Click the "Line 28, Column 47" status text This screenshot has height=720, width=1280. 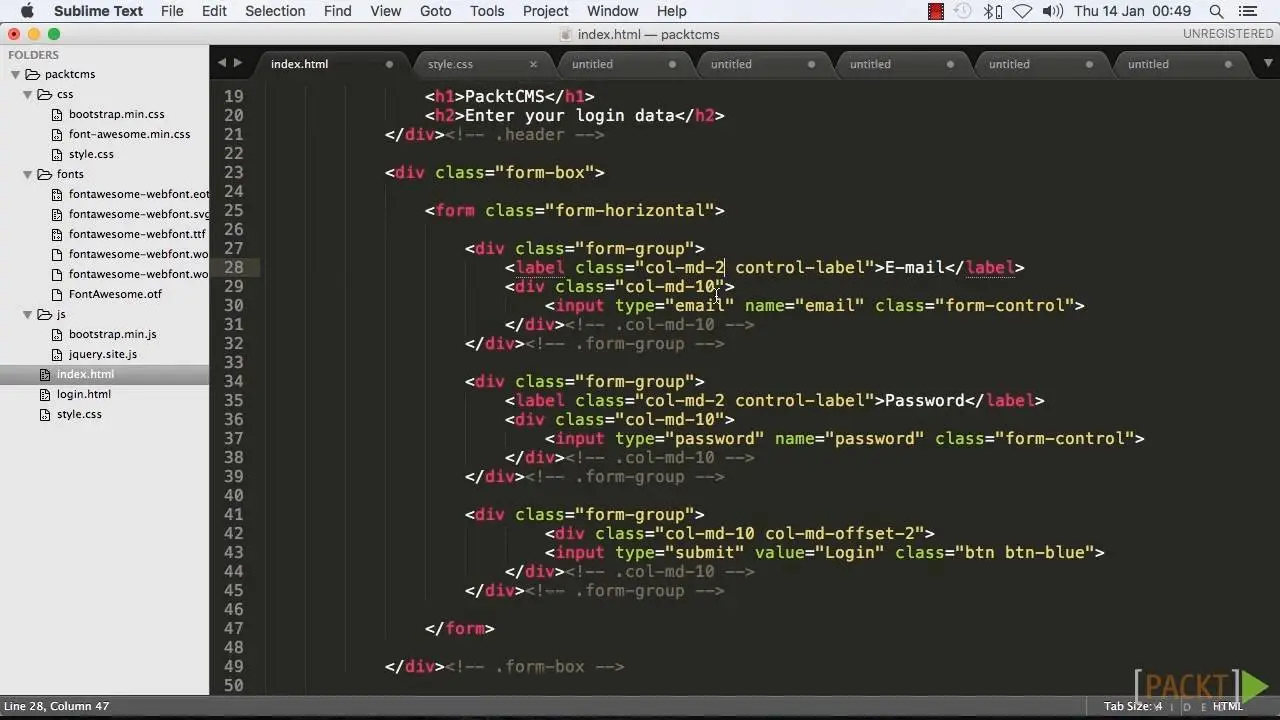point(56,706)
